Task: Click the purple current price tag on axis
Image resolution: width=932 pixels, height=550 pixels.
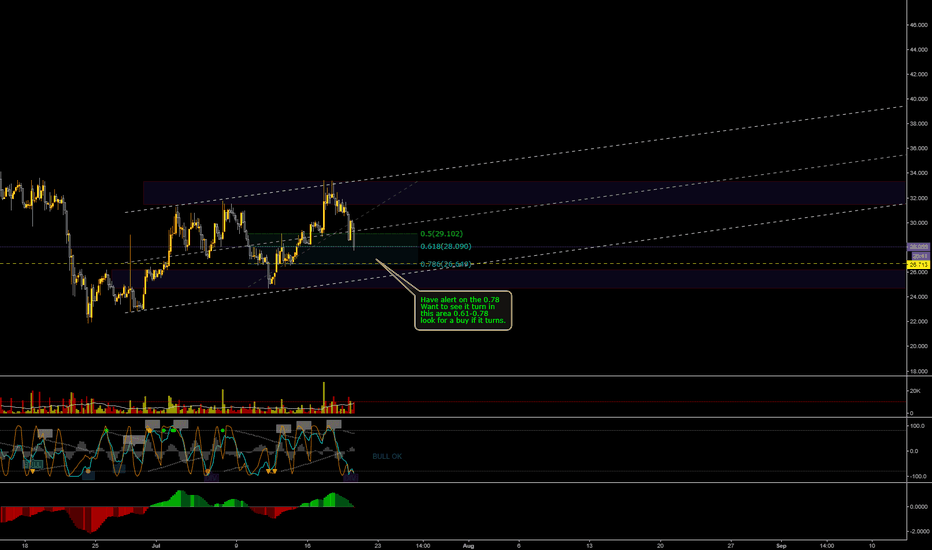Action: click(918, 246)
